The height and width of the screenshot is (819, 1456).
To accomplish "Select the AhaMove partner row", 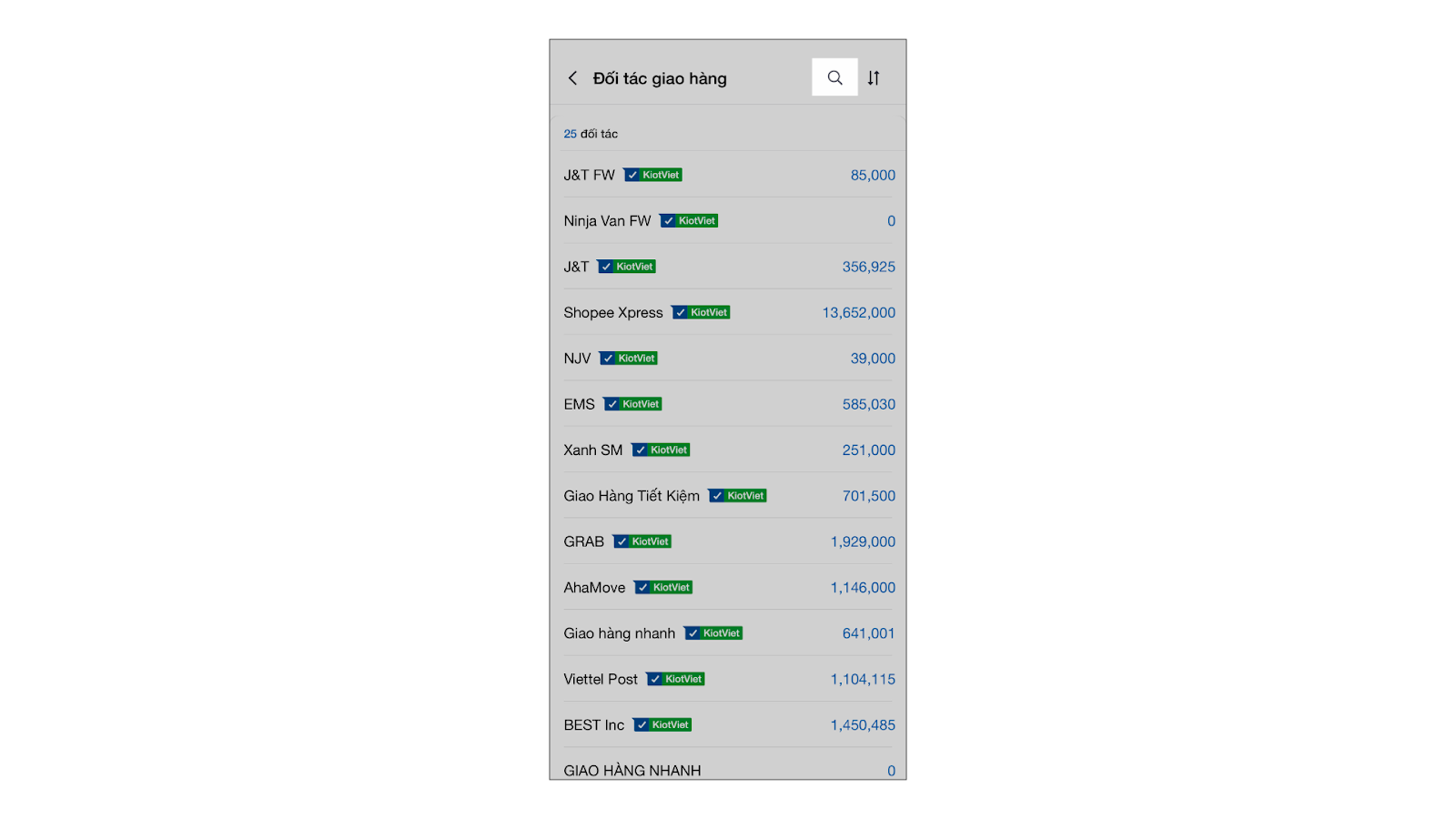I will tap(594, 588).
